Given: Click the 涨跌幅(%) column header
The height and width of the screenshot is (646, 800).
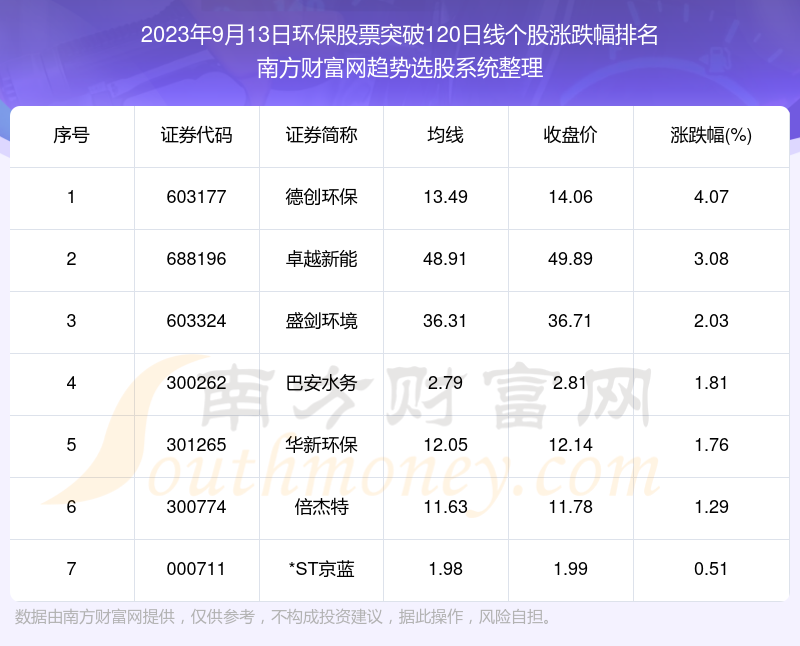Looking at the screenshot, I should click(711, 135).
